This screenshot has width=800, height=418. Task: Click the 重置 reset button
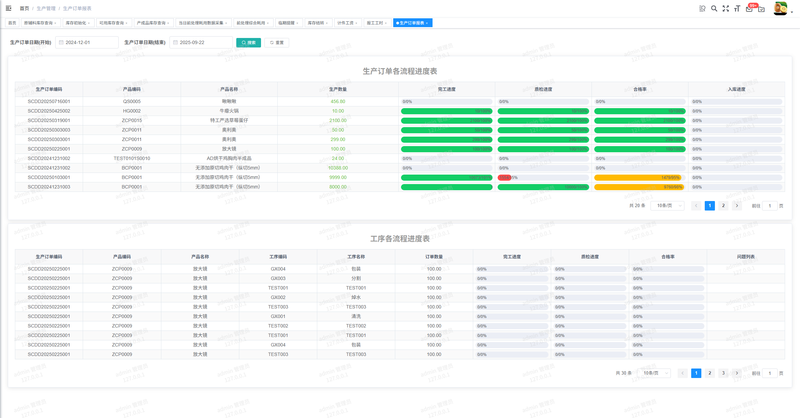(x=277, y=43)
